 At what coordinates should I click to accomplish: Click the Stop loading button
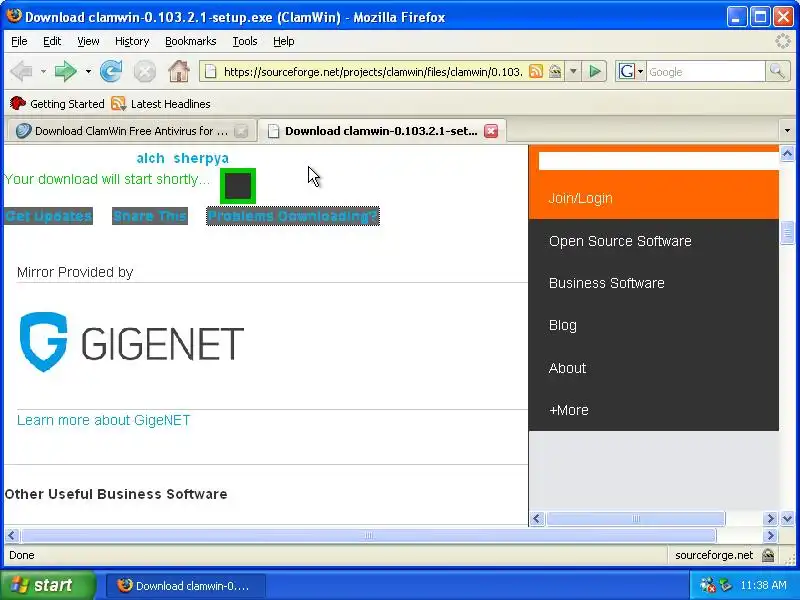click(145, 71)
